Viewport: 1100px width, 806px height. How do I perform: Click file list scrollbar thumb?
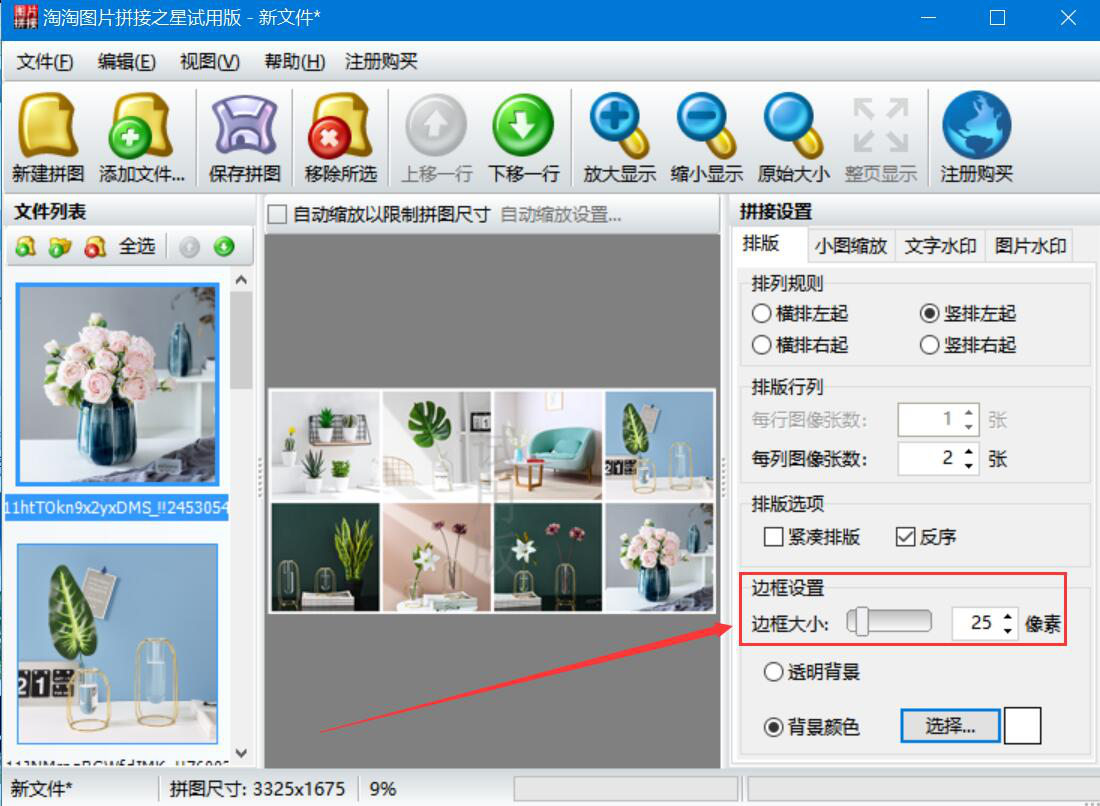(241, 340)
